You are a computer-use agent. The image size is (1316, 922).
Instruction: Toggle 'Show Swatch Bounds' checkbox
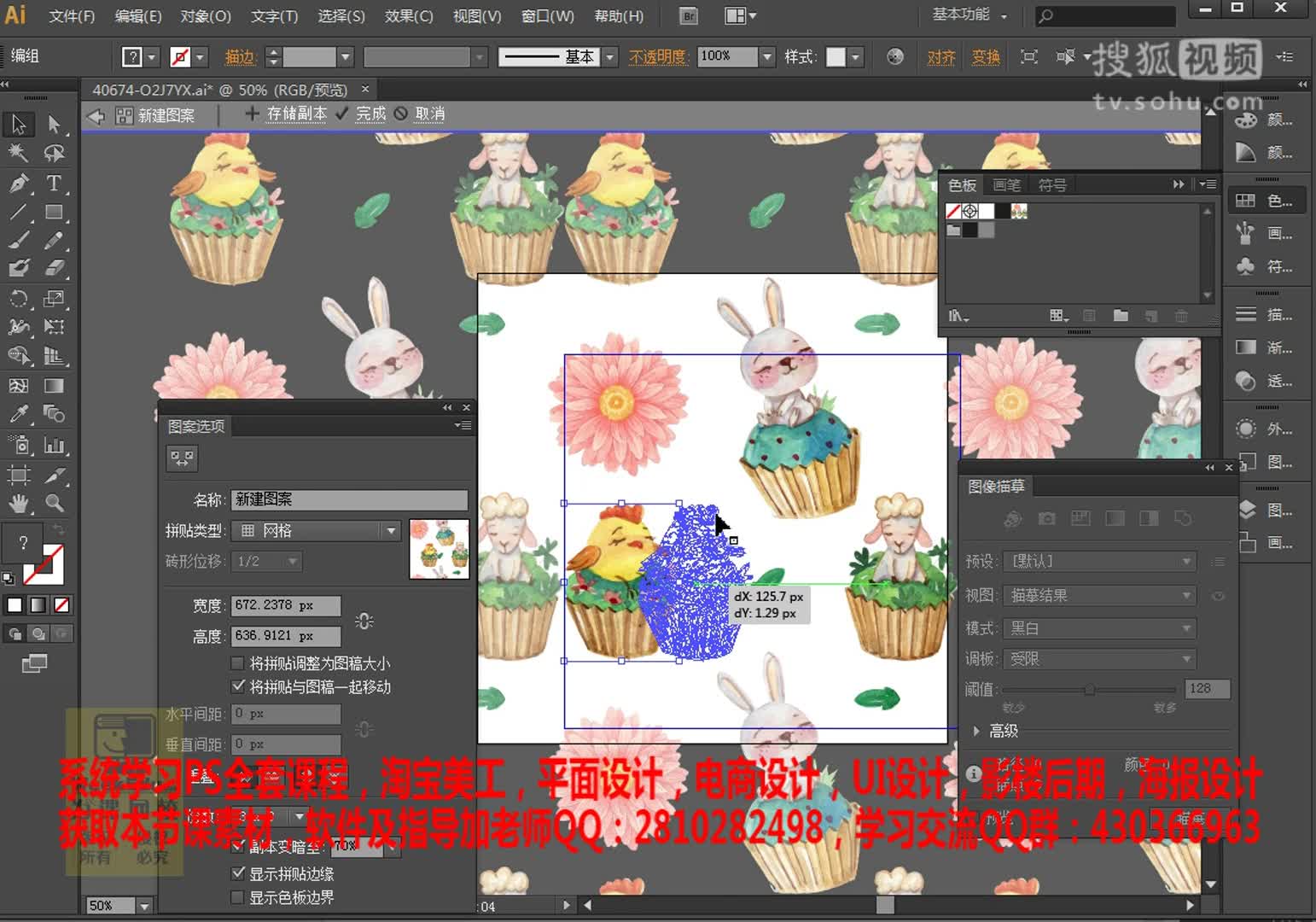(x=238, y=897)
